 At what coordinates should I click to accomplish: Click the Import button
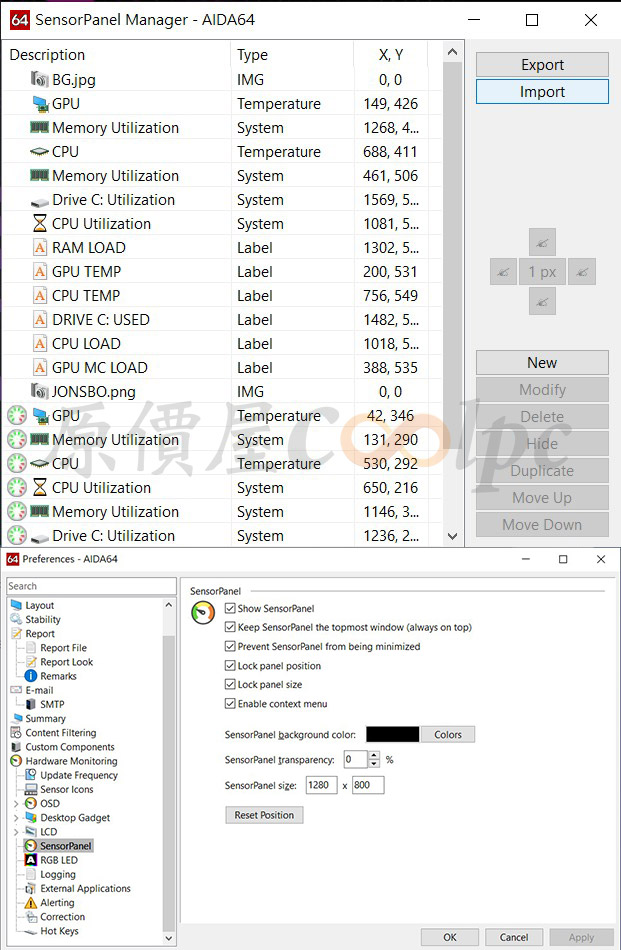(542, 92)
